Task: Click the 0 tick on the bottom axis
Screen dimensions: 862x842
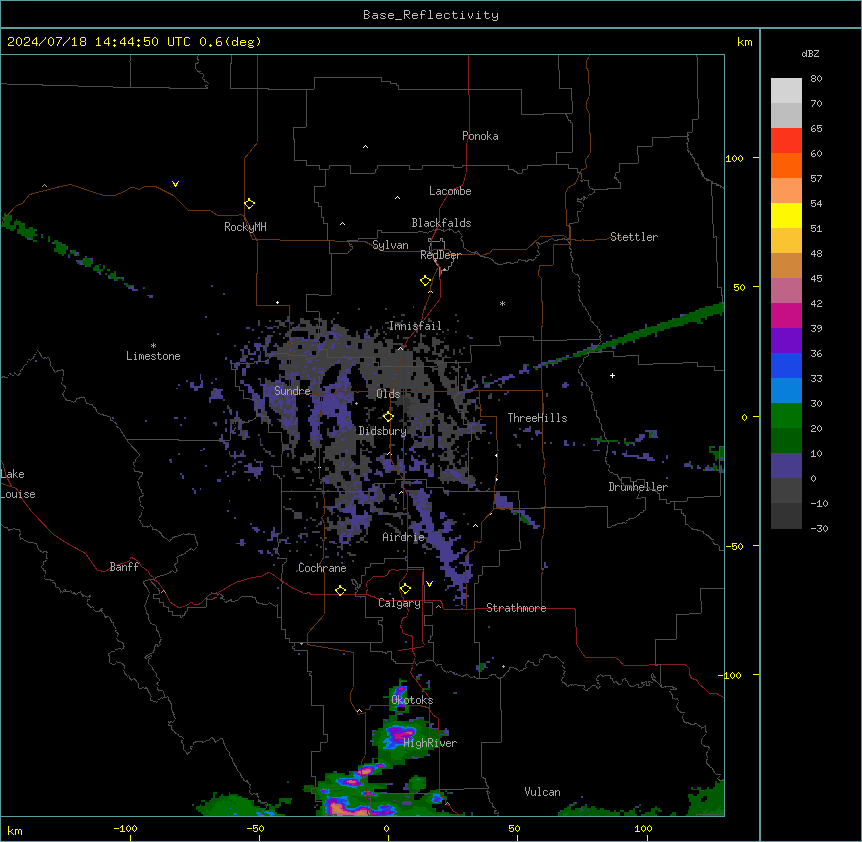Action: (x=386, y=828)
